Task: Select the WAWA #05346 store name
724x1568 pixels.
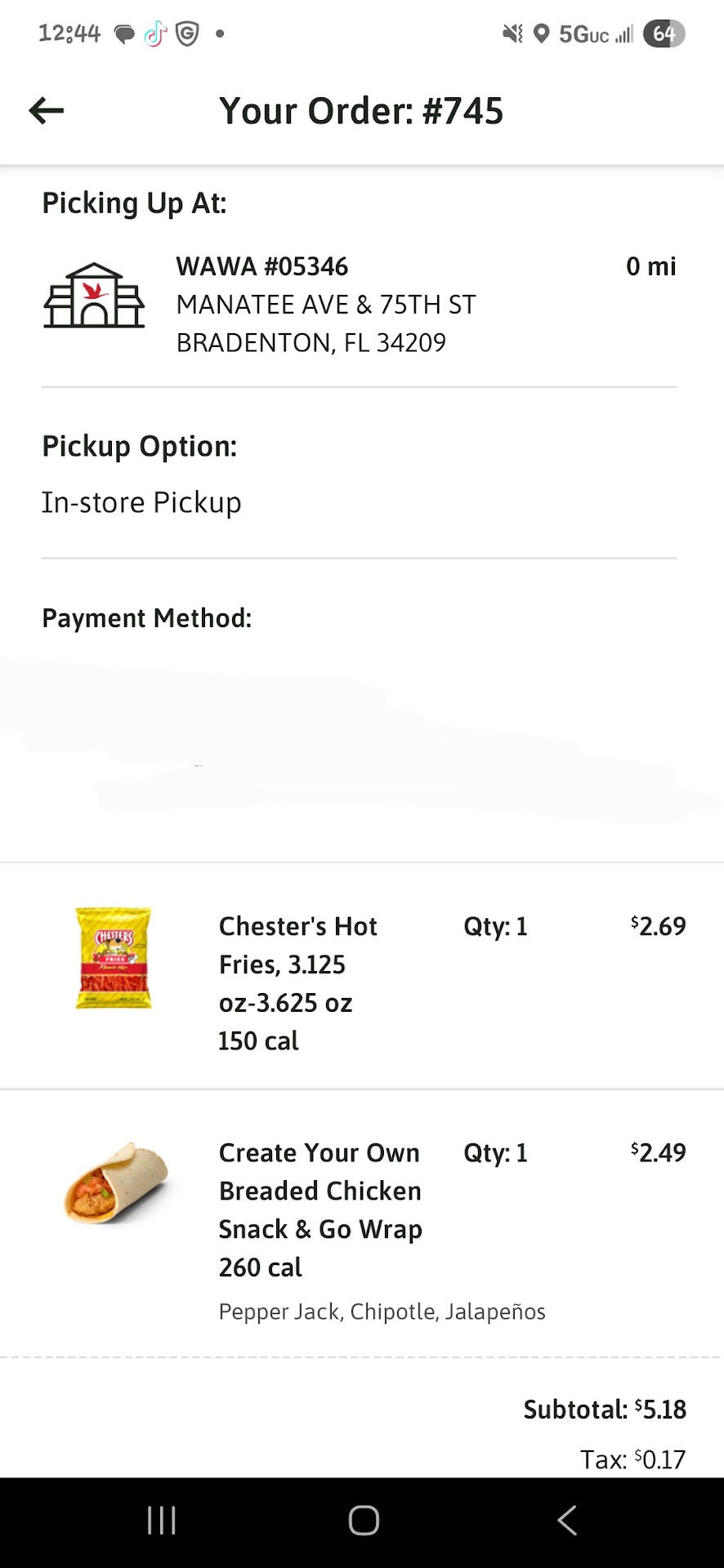Action: point(261,266)
